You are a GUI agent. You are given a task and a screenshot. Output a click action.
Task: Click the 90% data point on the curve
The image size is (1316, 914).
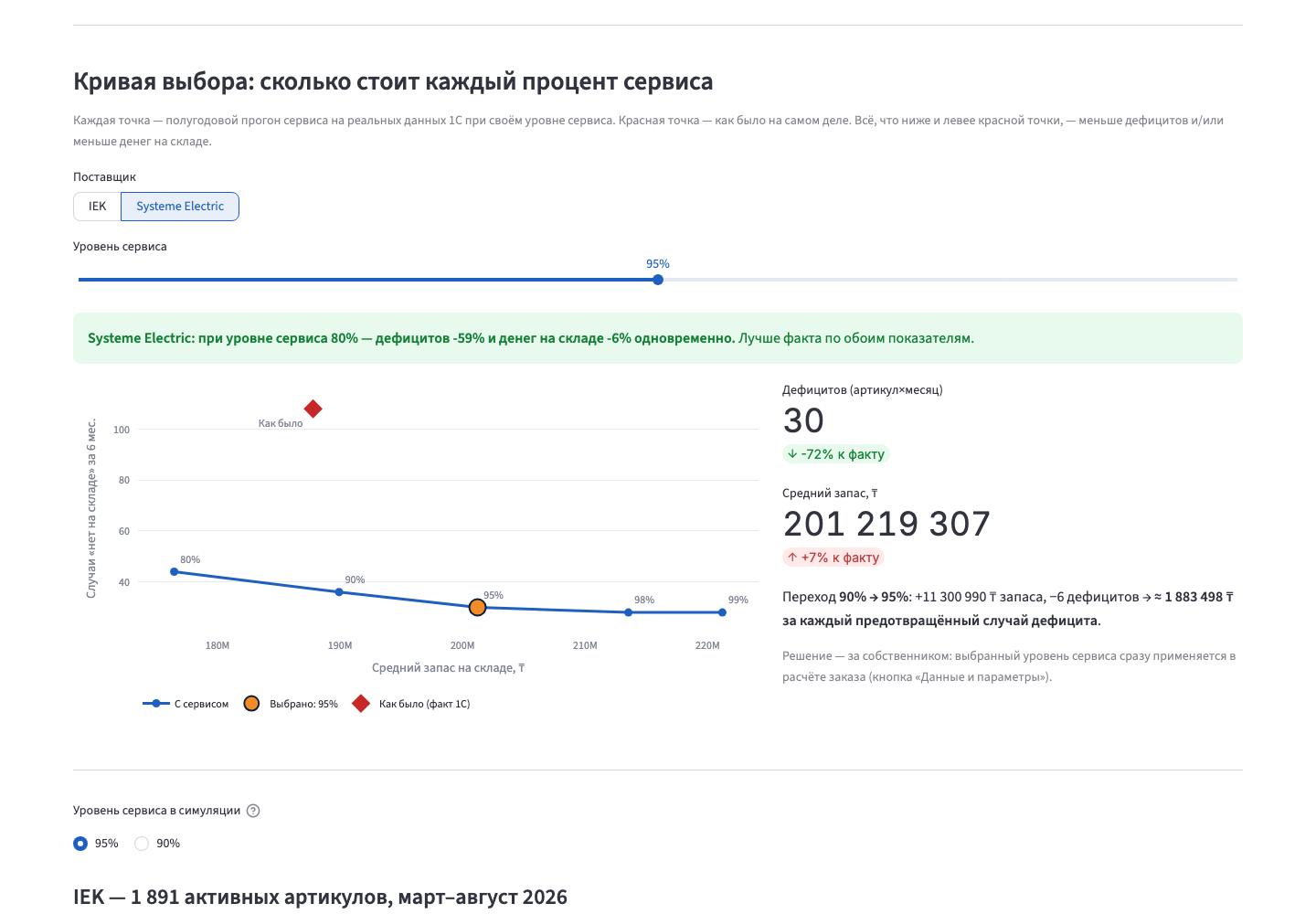coord(339,592)
